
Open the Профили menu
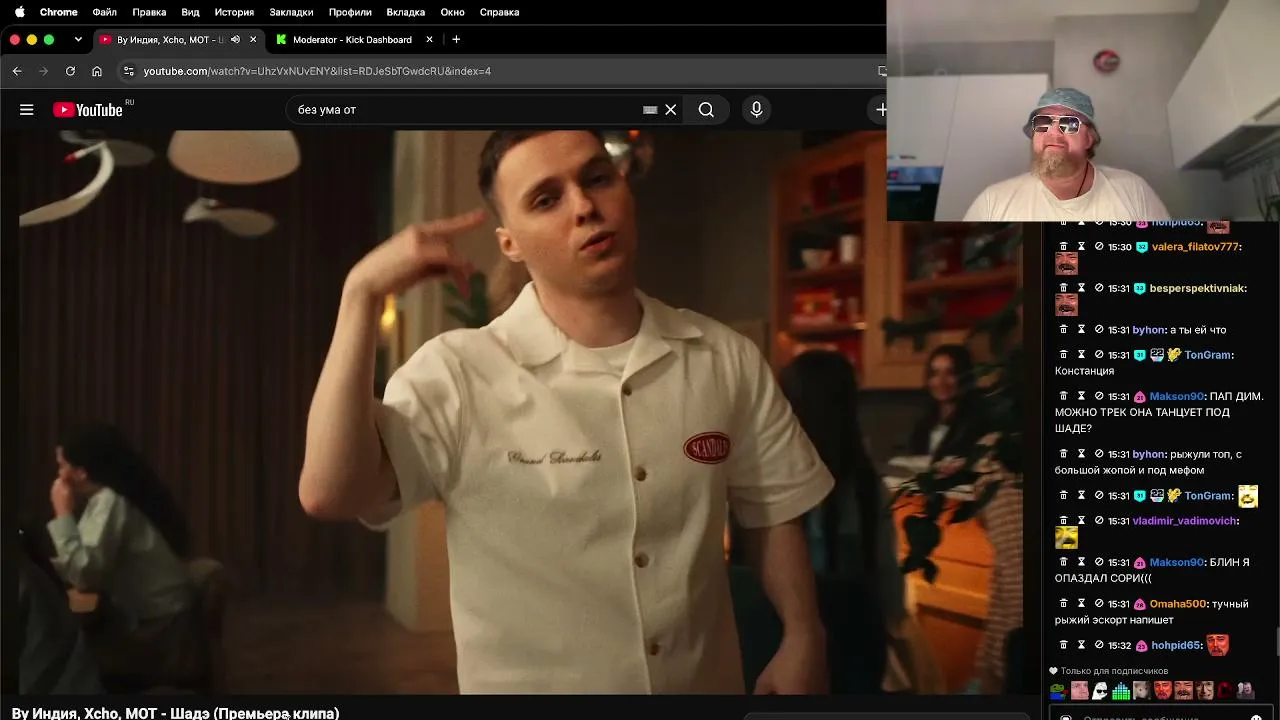coord(350,12)
